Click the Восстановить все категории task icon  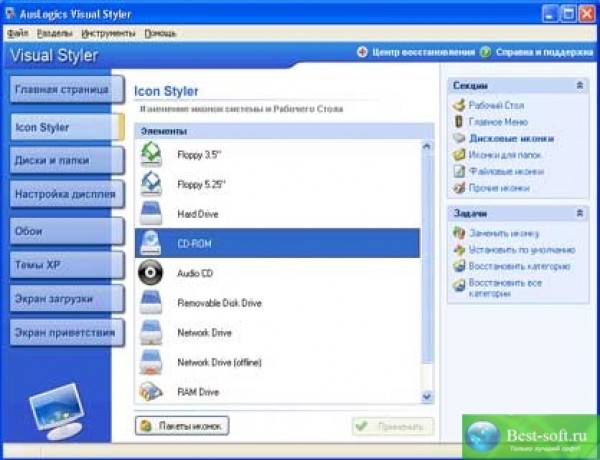point(459,285)
